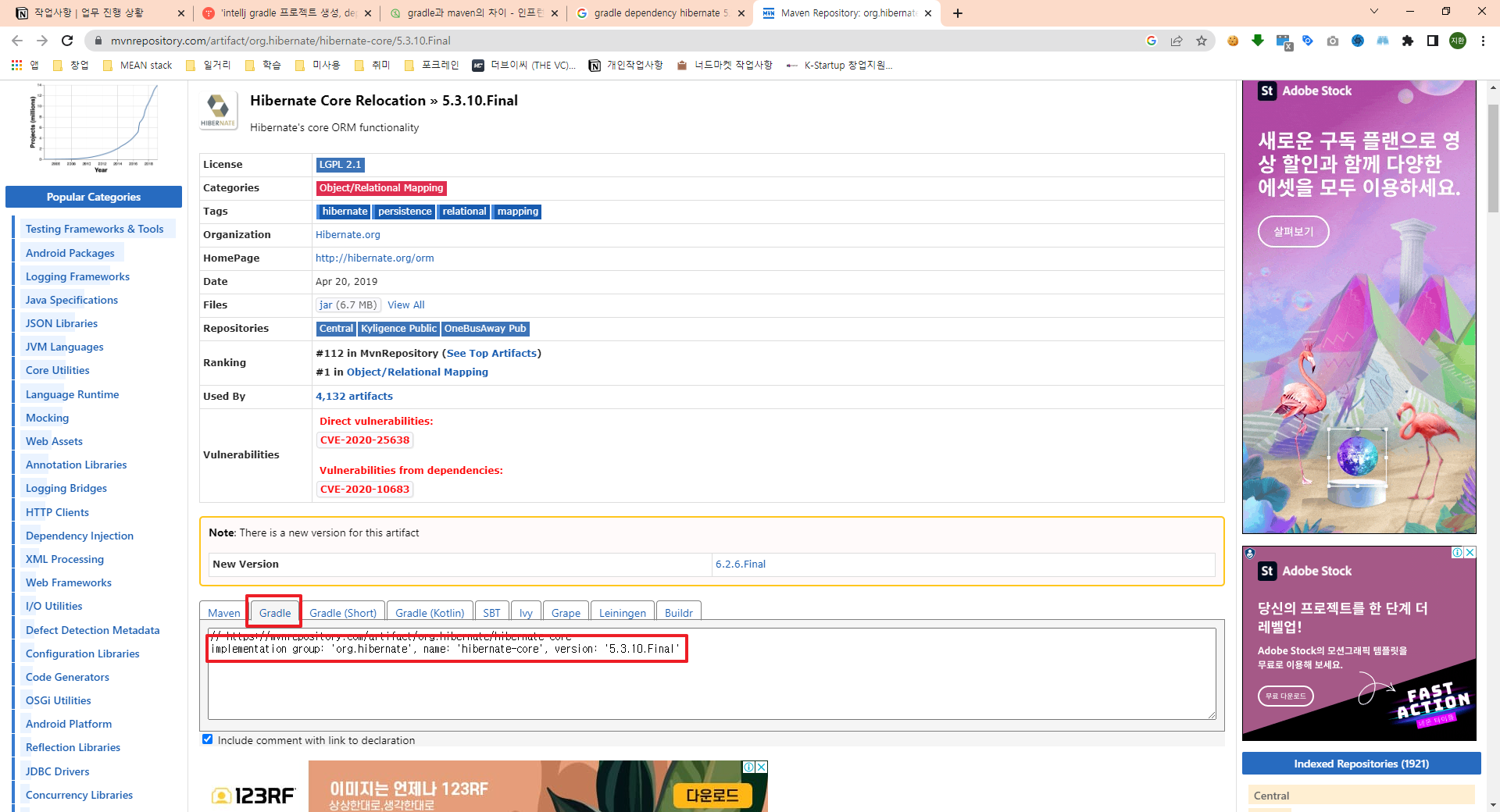Download the jar (6.7 MB) file
Screen dimensions: 1500x812
tap(348, 304)
